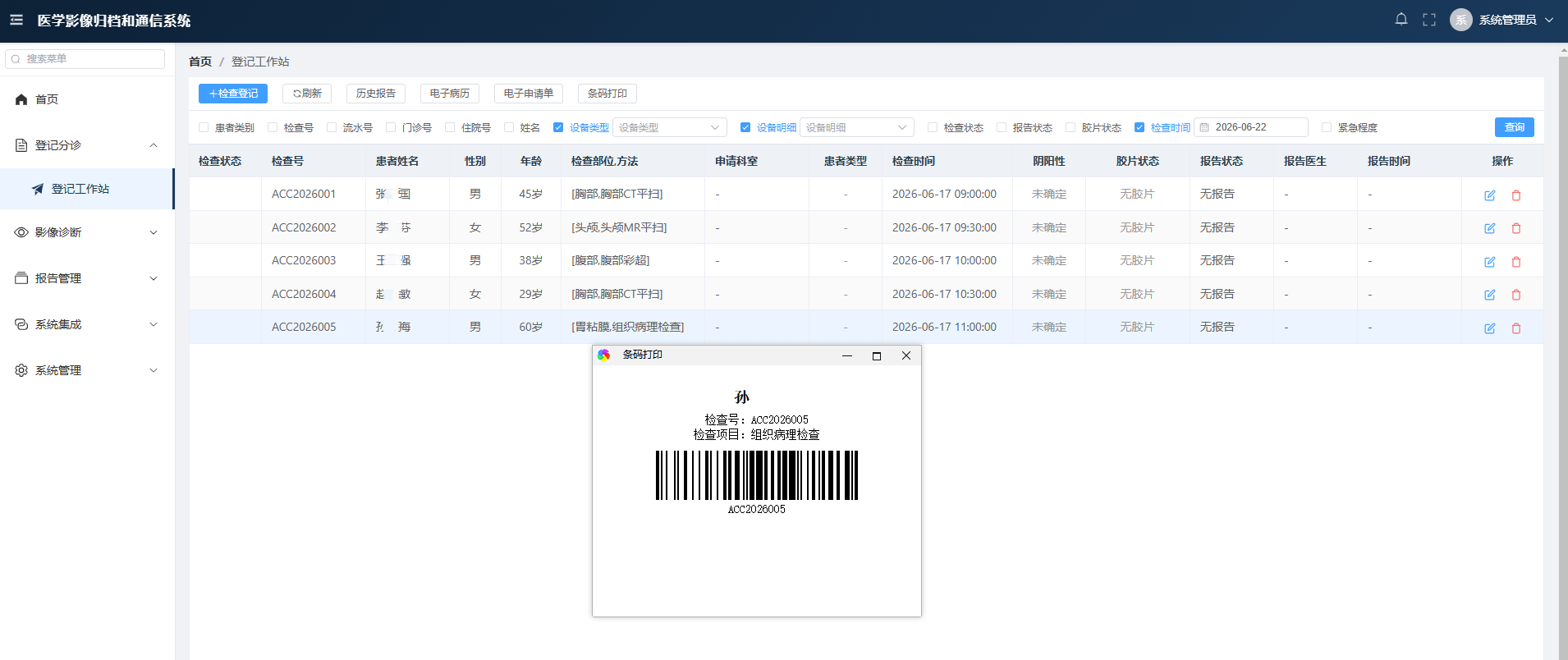Click the 条码打印 window app icon
Viewport: 1568px width, 660px height.
[604, 355]
